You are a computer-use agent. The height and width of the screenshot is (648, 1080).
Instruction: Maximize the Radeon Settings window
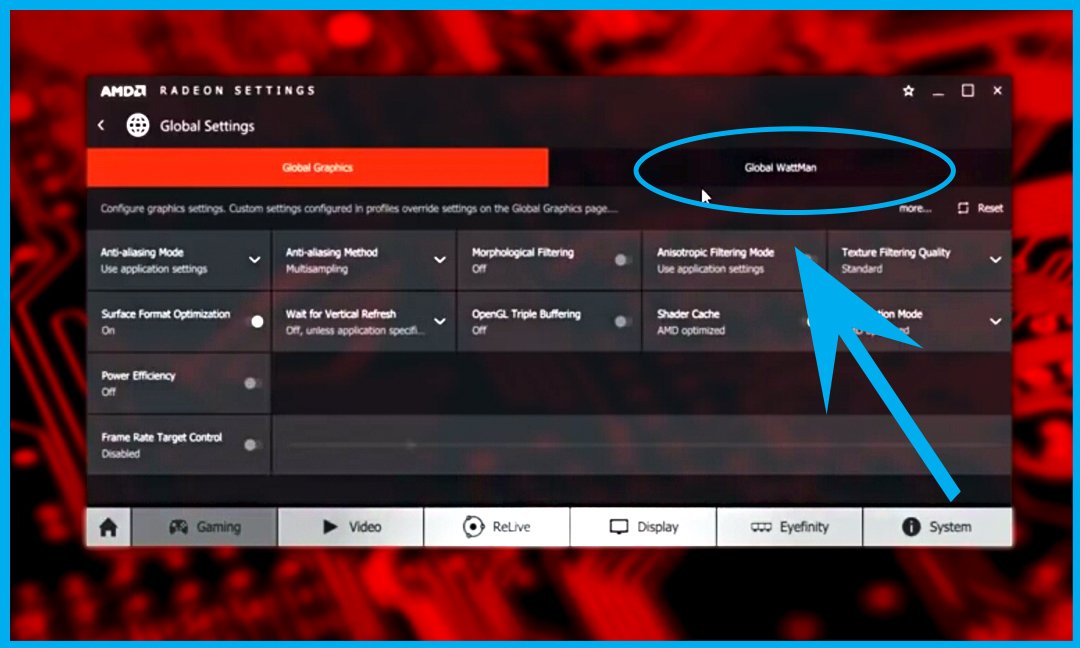(x=968, y=91)
